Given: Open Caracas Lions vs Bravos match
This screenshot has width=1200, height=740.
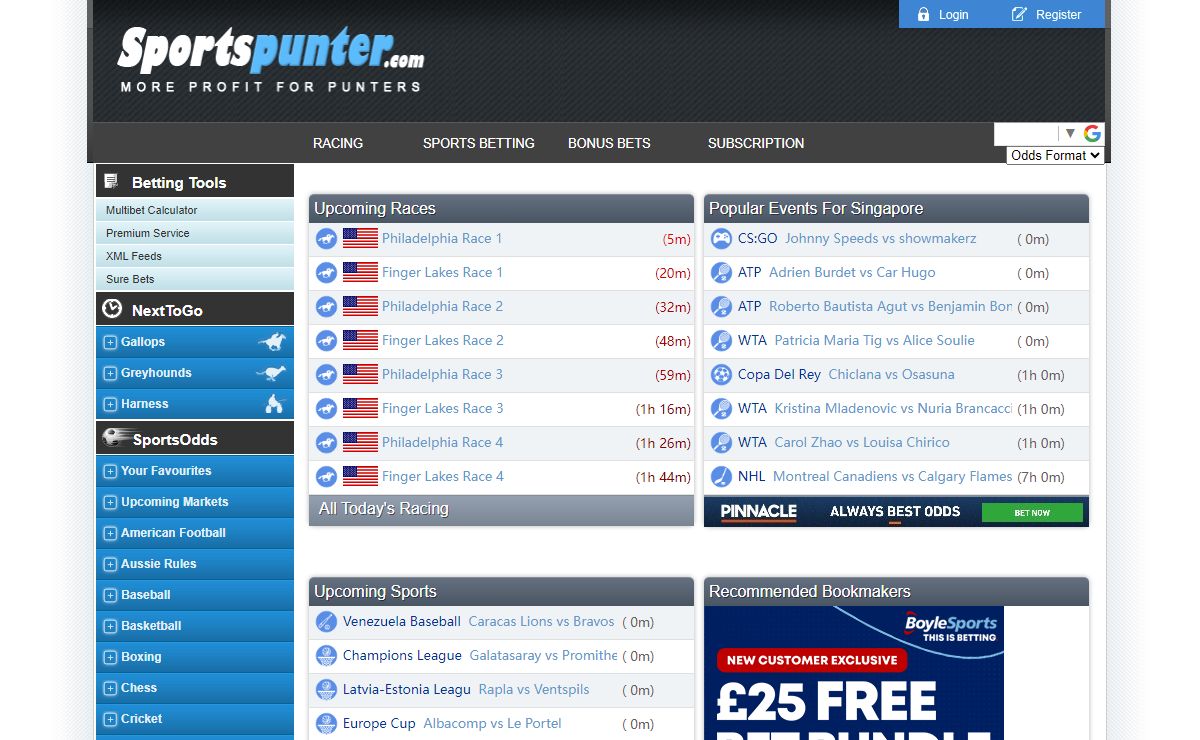Looking at the screenshot, I should coord(541,622).
